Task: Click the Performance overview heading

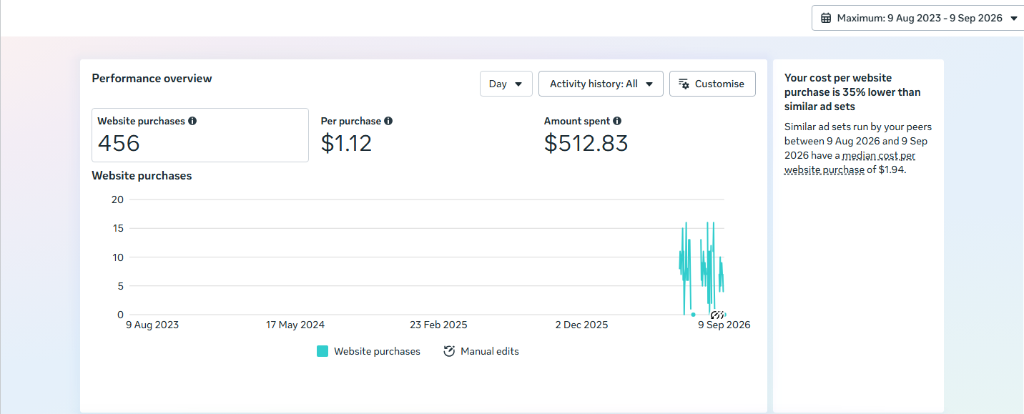Action: (x=152, y=78)
